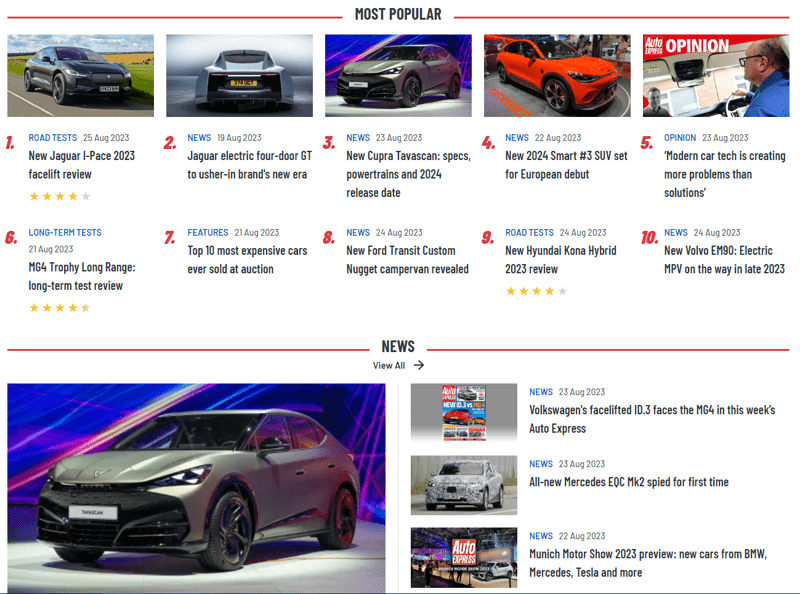Select Road Tests category above Jaguar I-Pace review
This screenshot has width=800, height=594.
pyautogui.click(x=53, y=137)
